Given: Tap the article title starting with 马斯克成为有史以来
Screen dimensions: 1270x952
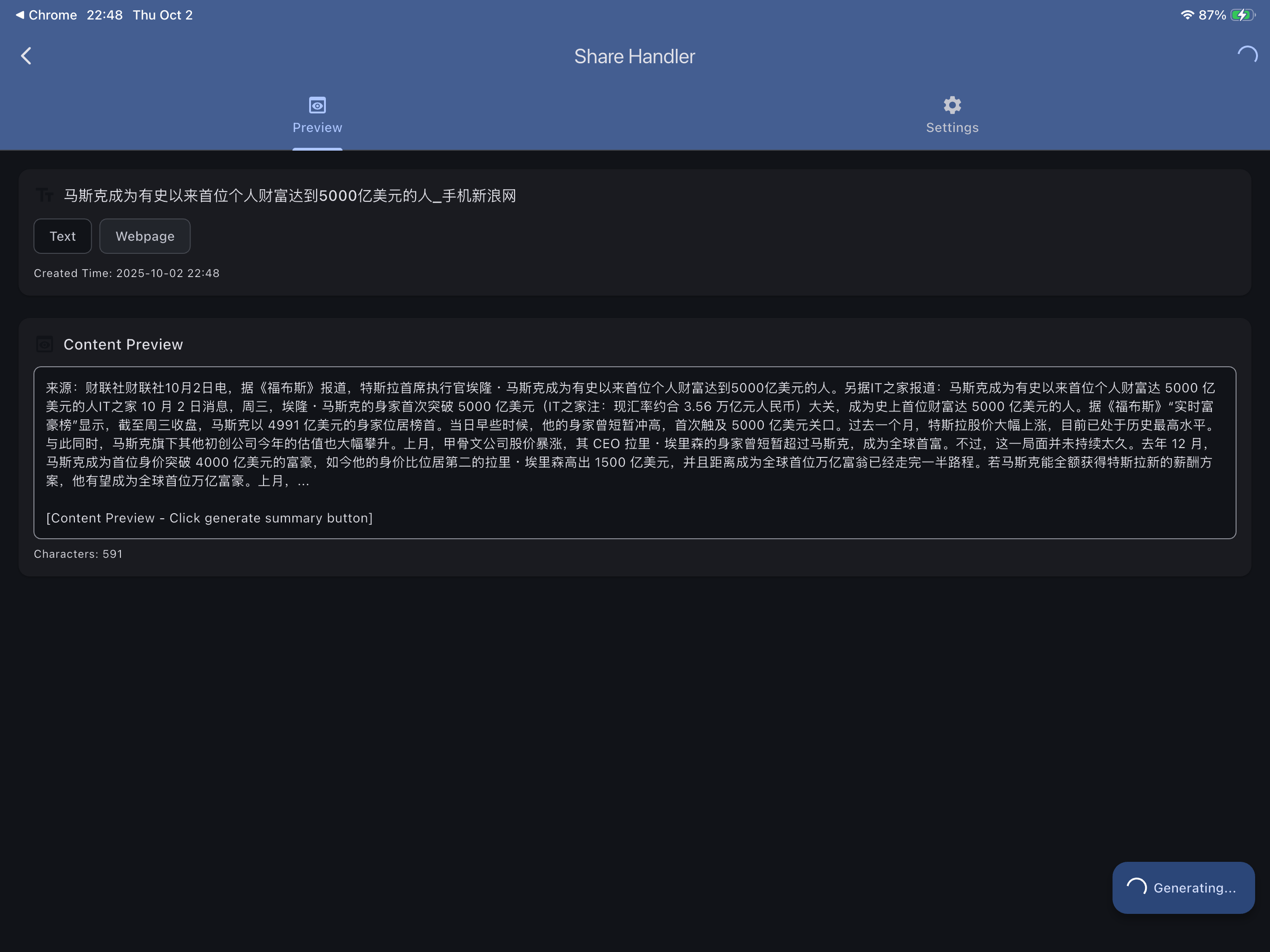Looking at the screenshot, I should tap(289, 196).
